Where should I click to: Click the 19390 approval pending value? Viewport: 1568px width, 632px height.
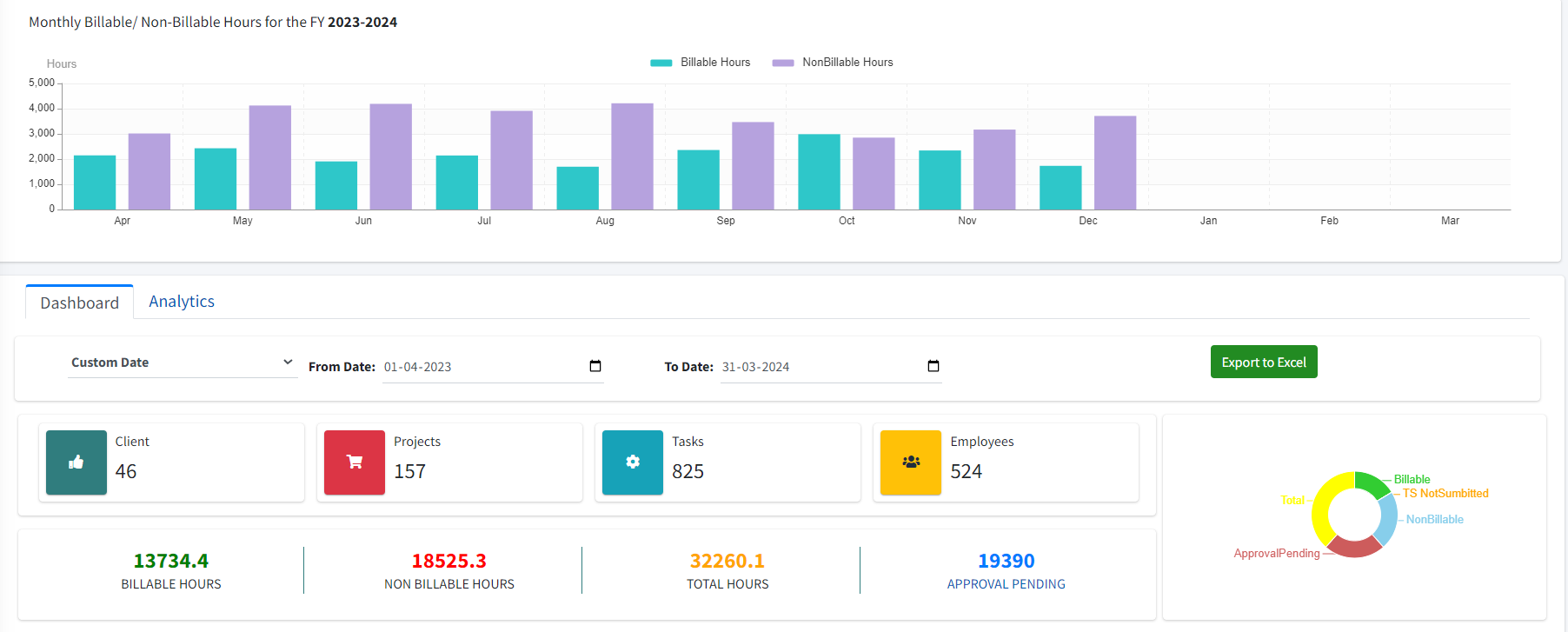(x=1007, y=561)
